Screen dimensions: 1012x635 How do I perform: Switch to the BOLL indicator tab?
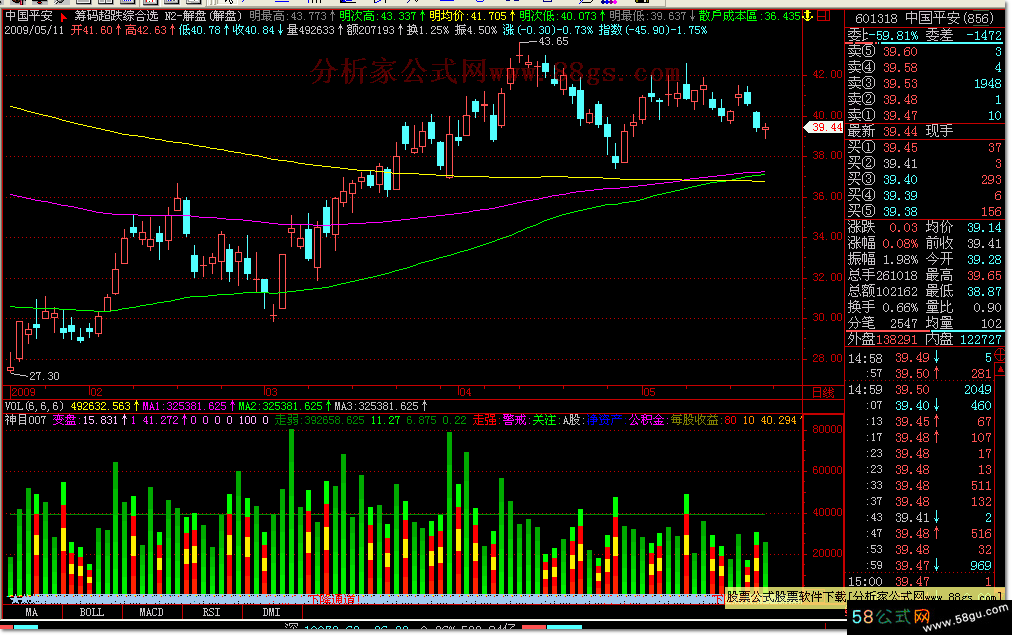92,612
